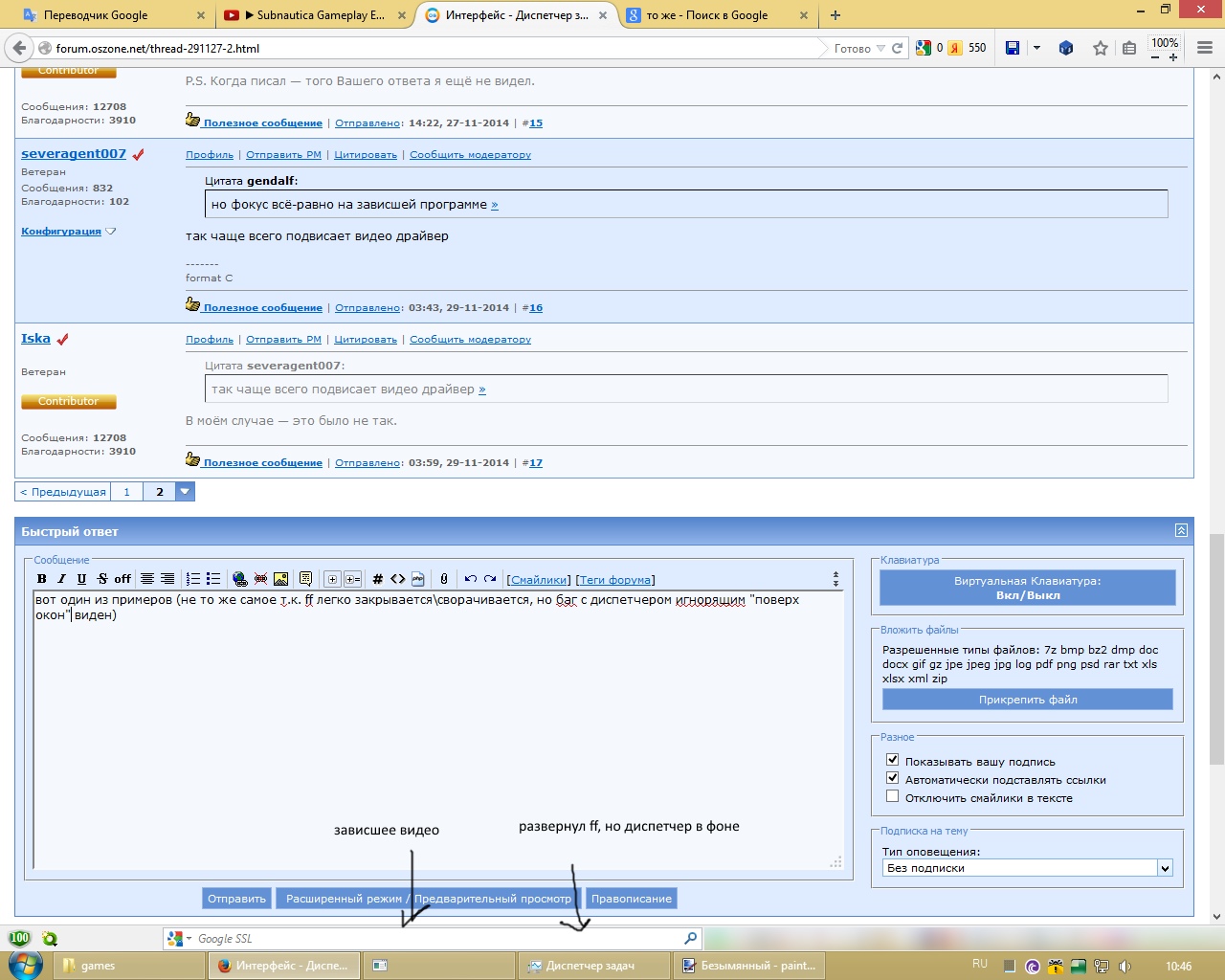Apply italic formatting in the editor
This screenshot has width=1225, height=980.
[x=61, y=579]
